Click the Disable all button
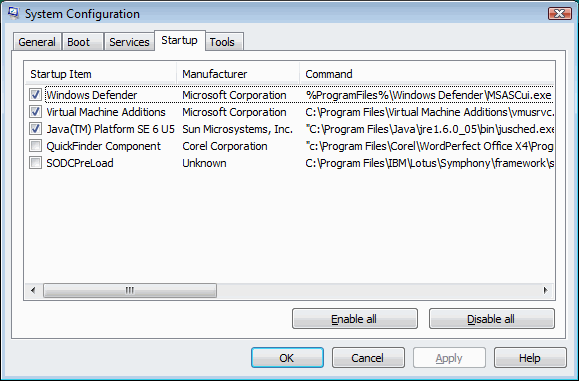The image size is (579, 381). tap(491, 319)
